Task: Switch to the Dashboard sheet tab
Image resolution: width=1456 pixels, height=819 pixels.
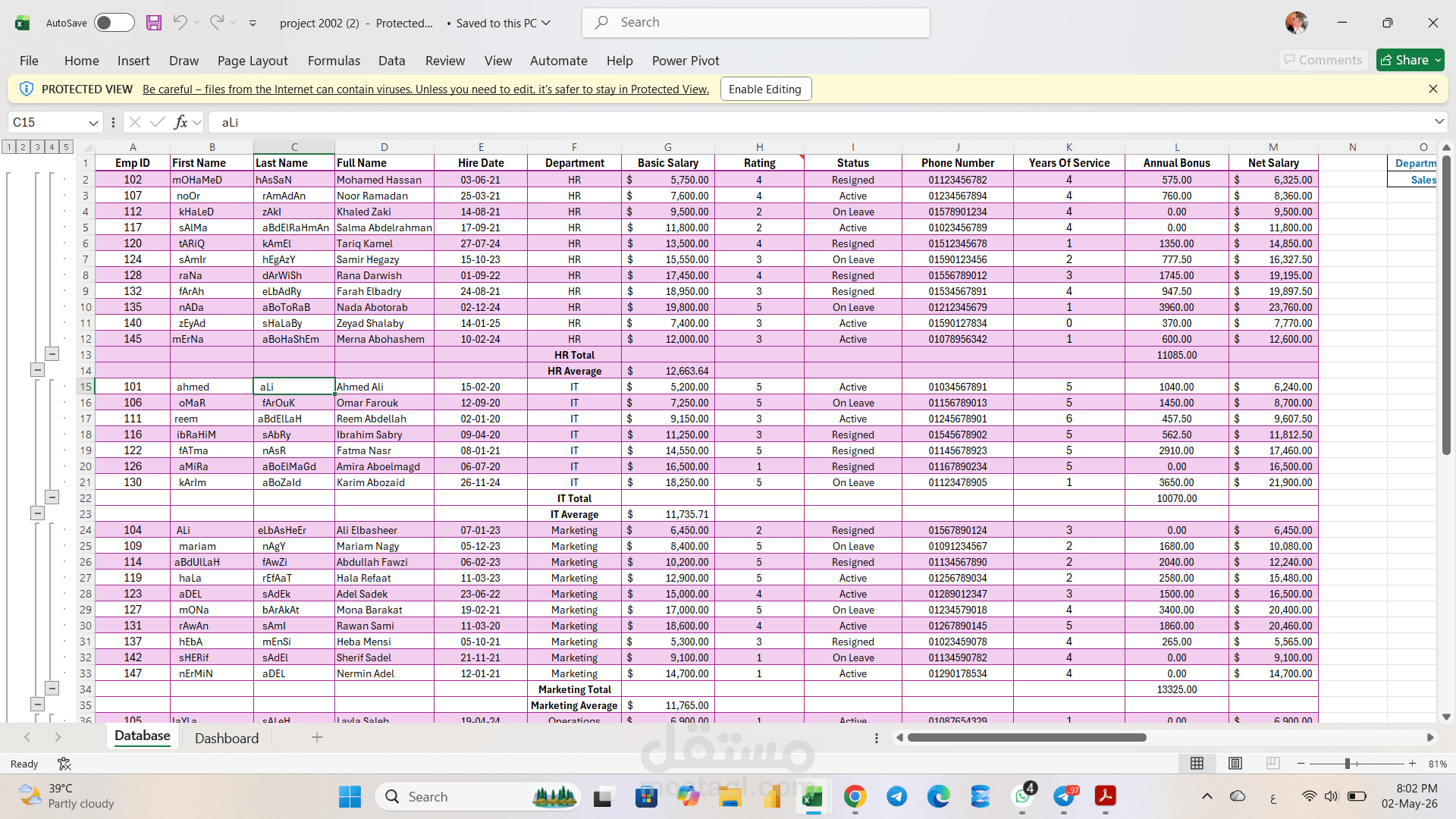Action: 227,738
